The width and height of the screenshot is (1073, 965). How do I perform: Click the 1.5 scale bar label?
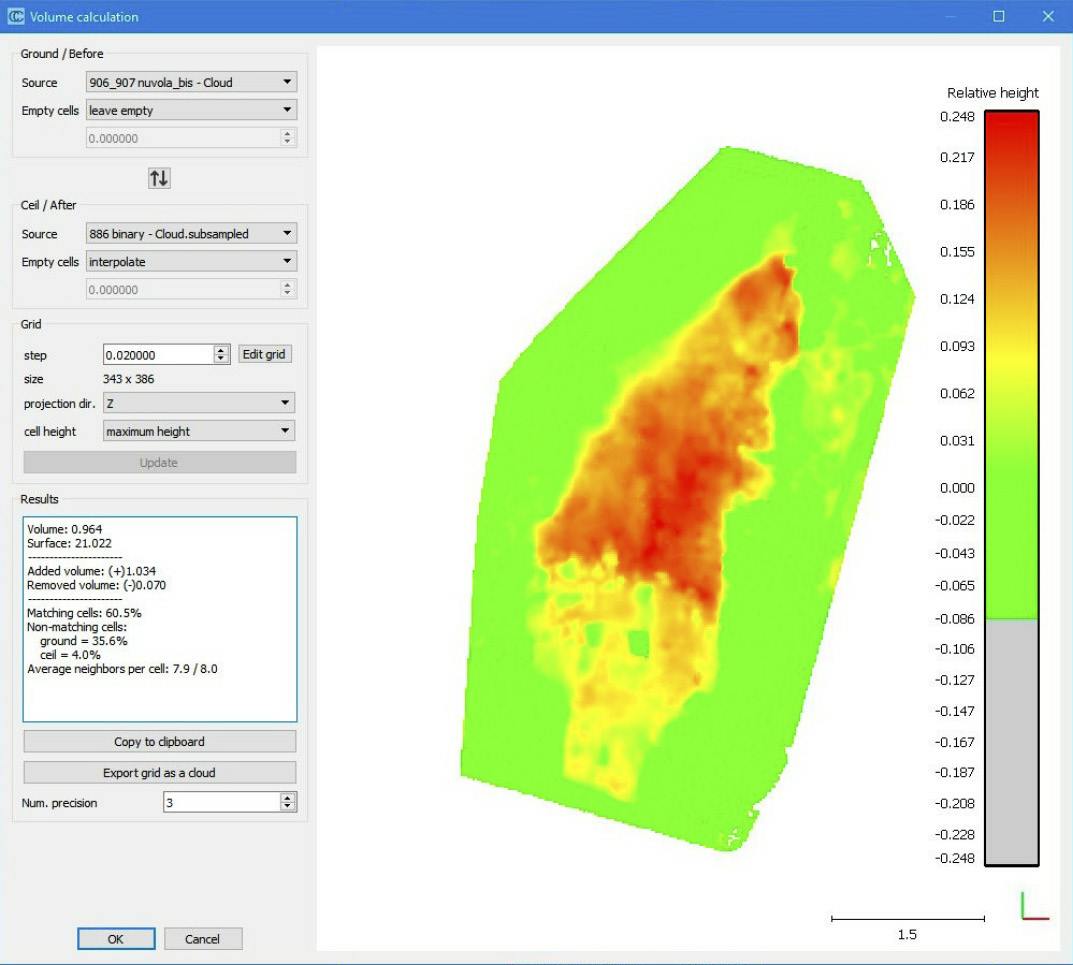click(x=907, y=934)
